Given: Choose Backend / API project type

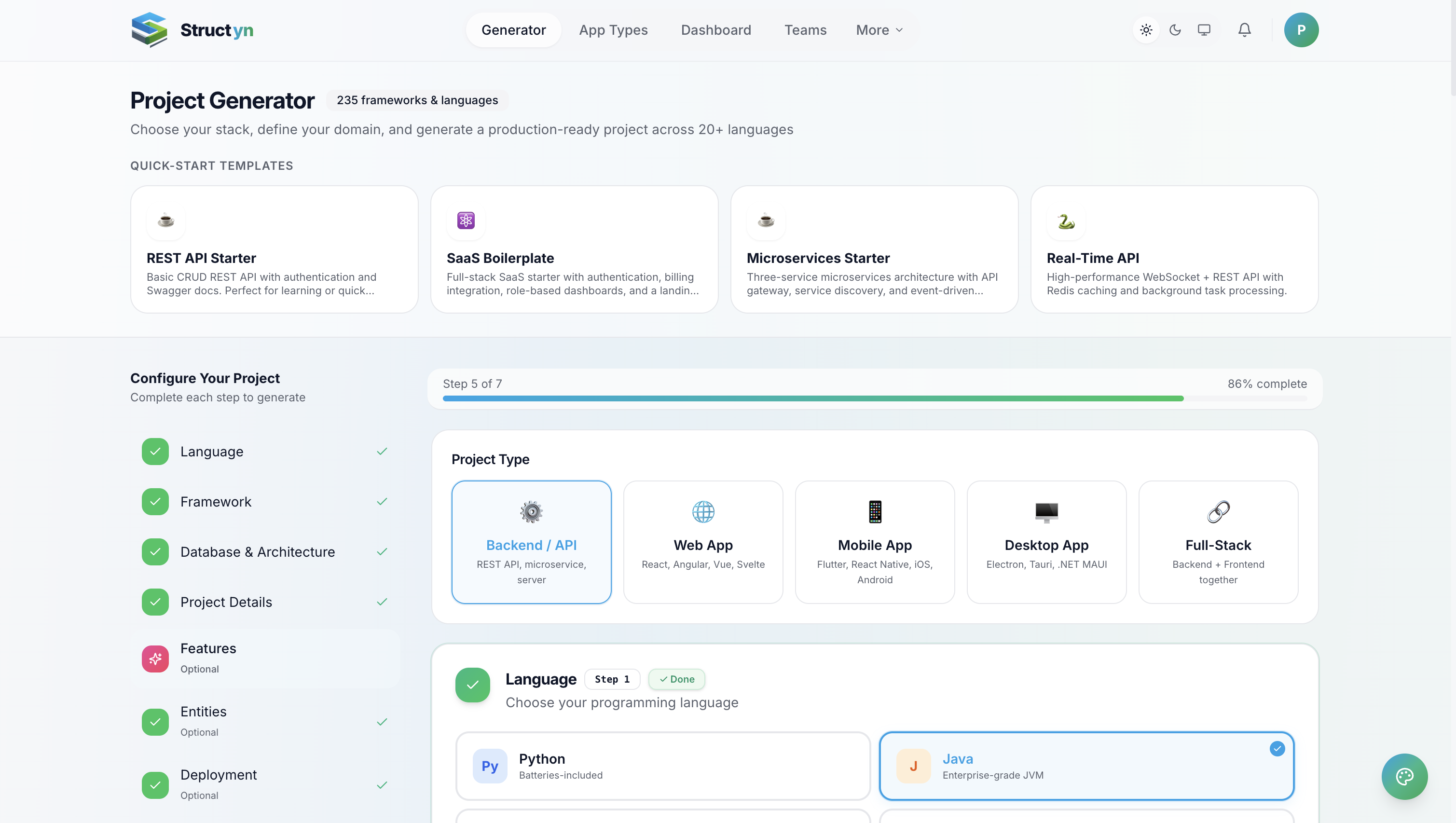Looking at the screenshot, I should tap(531, 542).
